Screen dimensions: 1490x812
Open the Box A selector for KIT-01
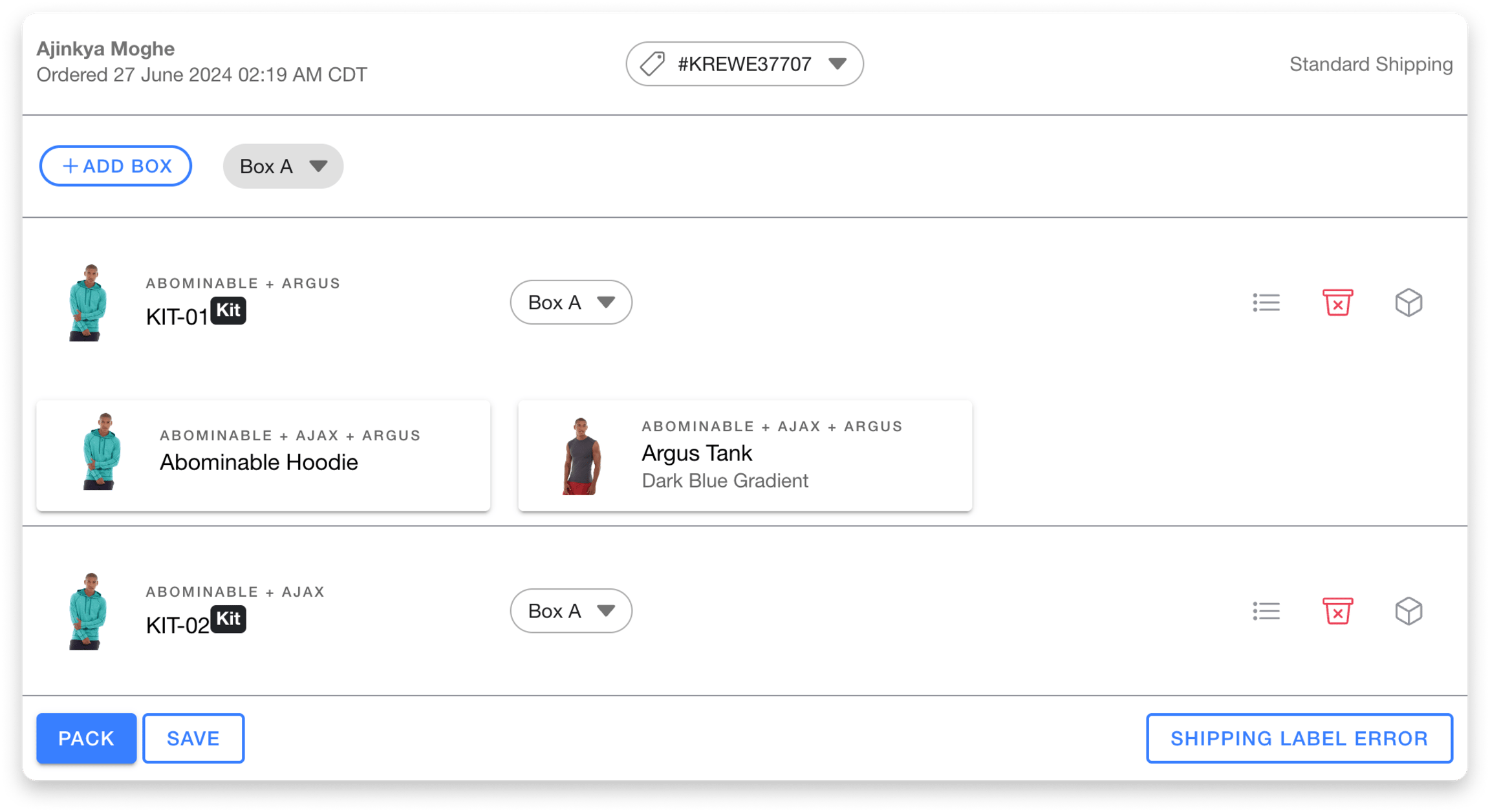tap(570, 302)
